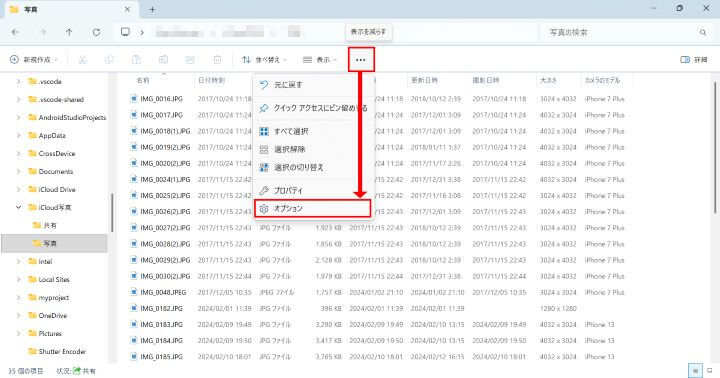This screenshot has width=720, height=378.
Task: Sort by the 更新日時 column header
Action: 424,80
